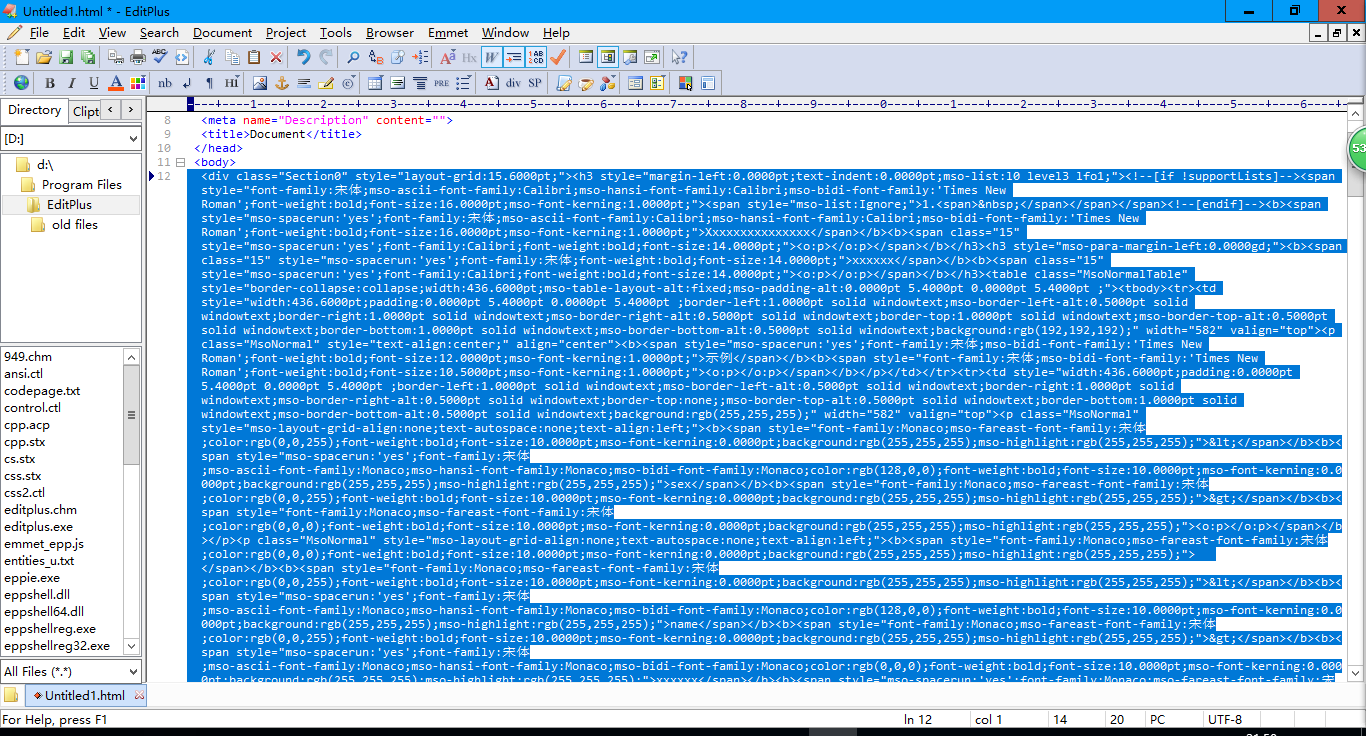Switch to the Cliptext tab
The width and height of the screenshot is (1366, 736).
point(85,111)
